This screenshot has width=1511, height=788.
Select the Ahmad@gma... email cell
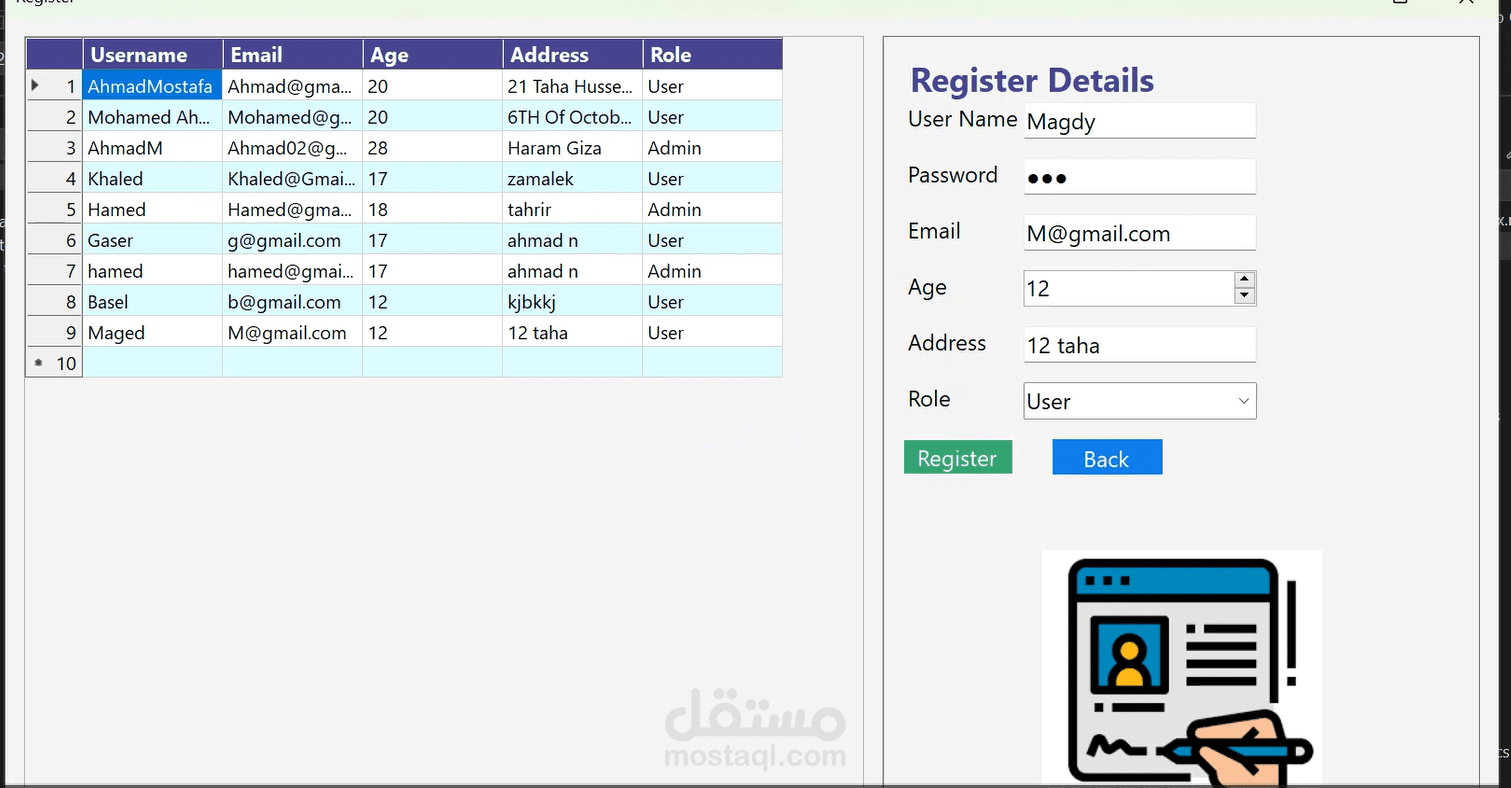(x=293, y=86)
